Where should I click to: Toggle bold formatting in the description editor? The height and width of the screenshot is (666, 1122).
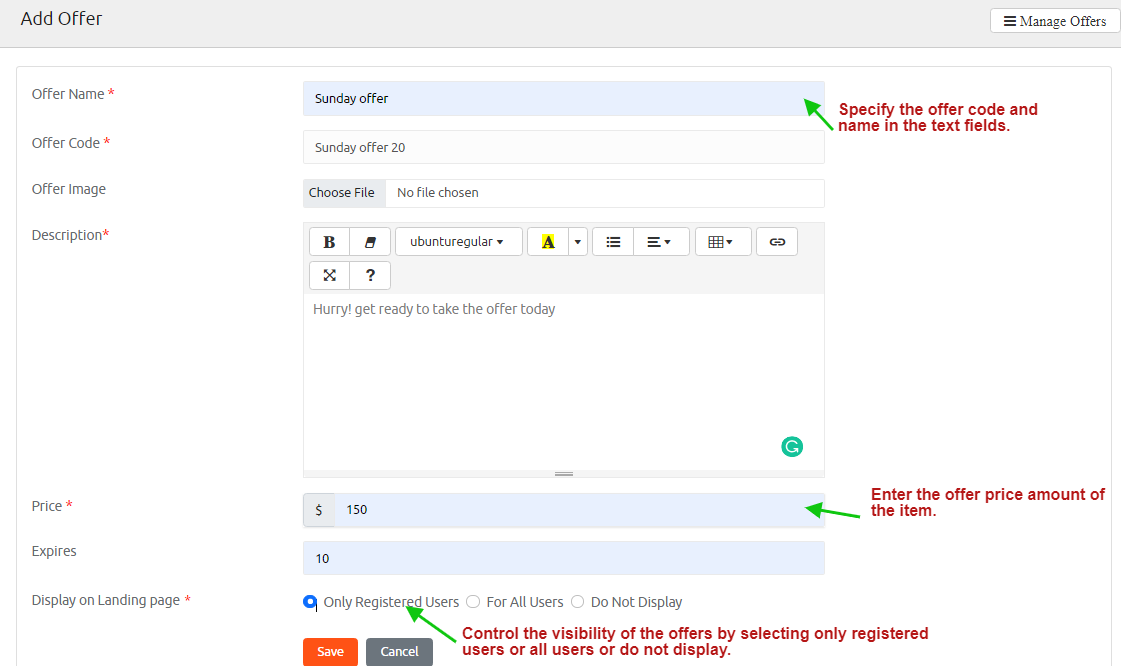pos(329,242)
